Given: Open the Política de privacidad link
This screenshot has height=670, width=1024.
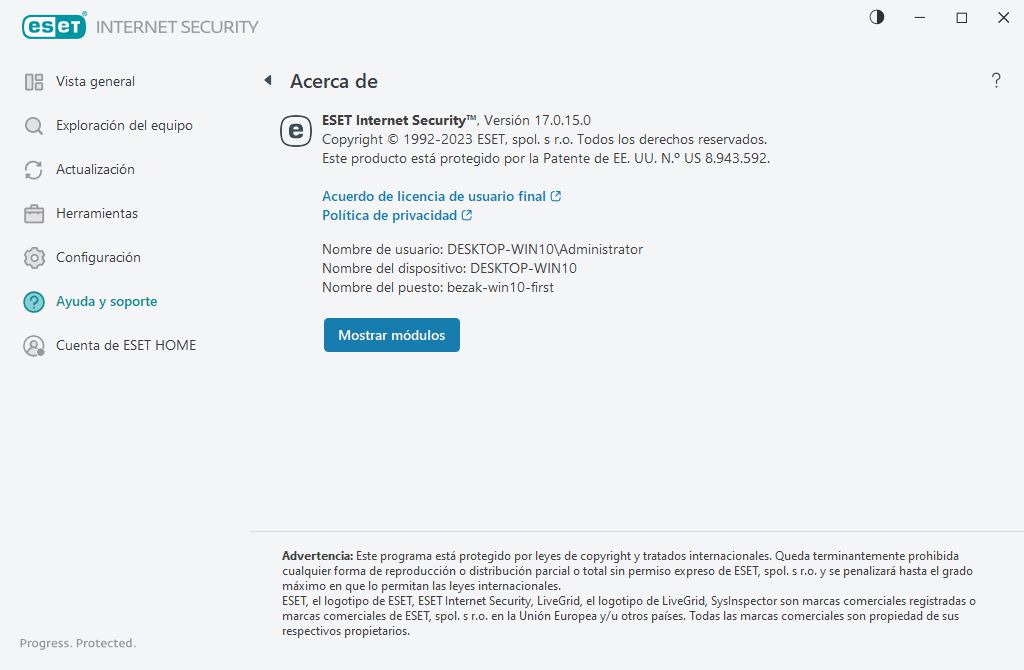Looking at the screenshot, I should click(389, 216).
